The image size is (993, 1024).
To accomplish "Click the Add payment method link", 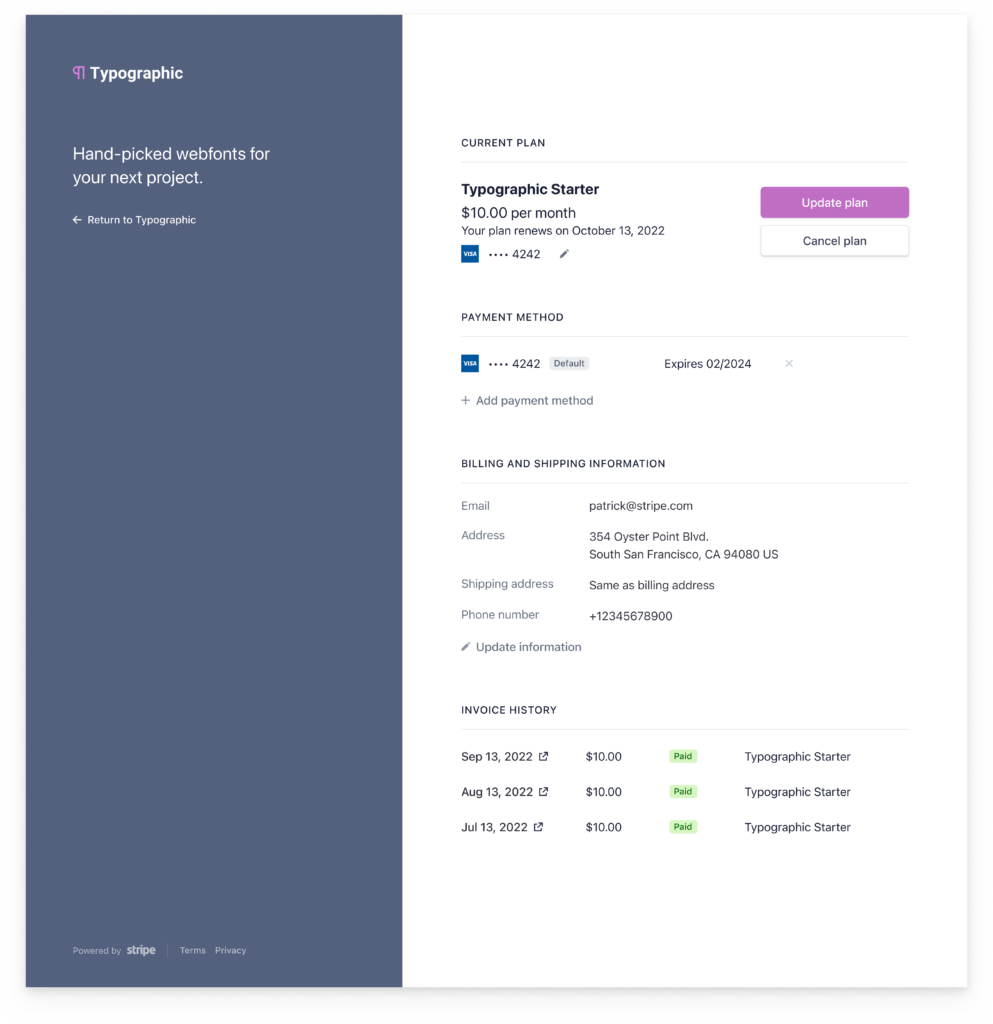I will click(528, 400).
